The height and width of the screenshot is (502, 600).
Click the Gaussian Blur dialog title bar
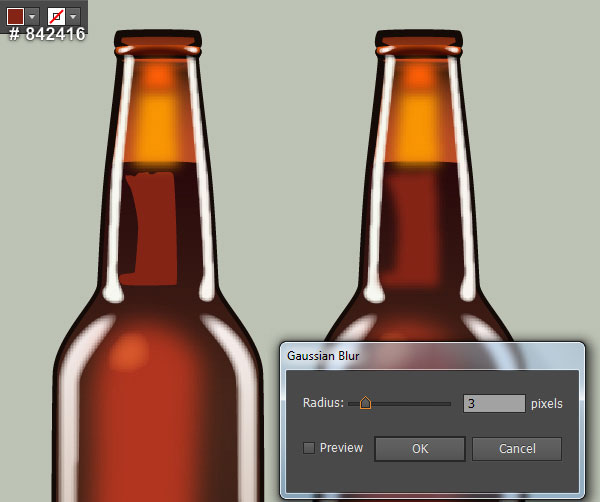(x=432, y=356)
